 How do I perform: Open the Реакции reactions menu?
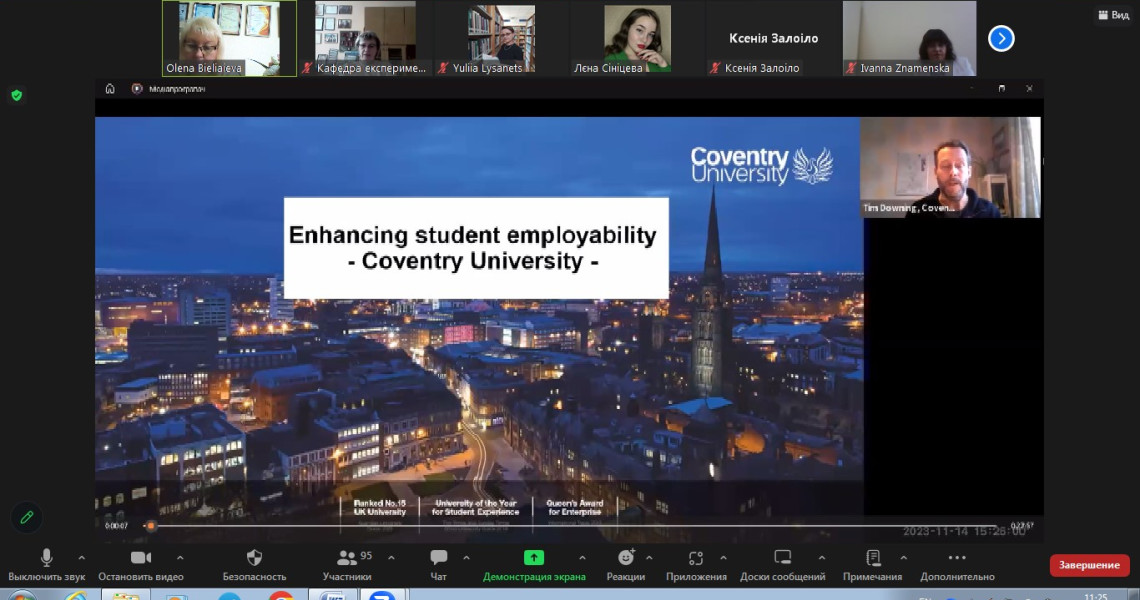click(626, 565)
